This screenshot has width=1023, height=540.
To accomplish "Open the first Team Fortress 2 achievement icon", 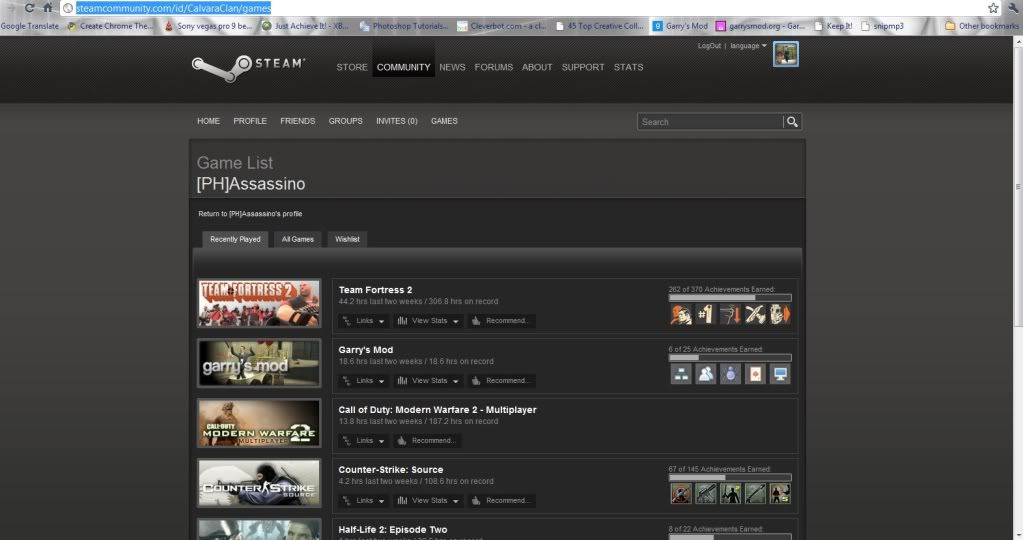I will [680, 314].
